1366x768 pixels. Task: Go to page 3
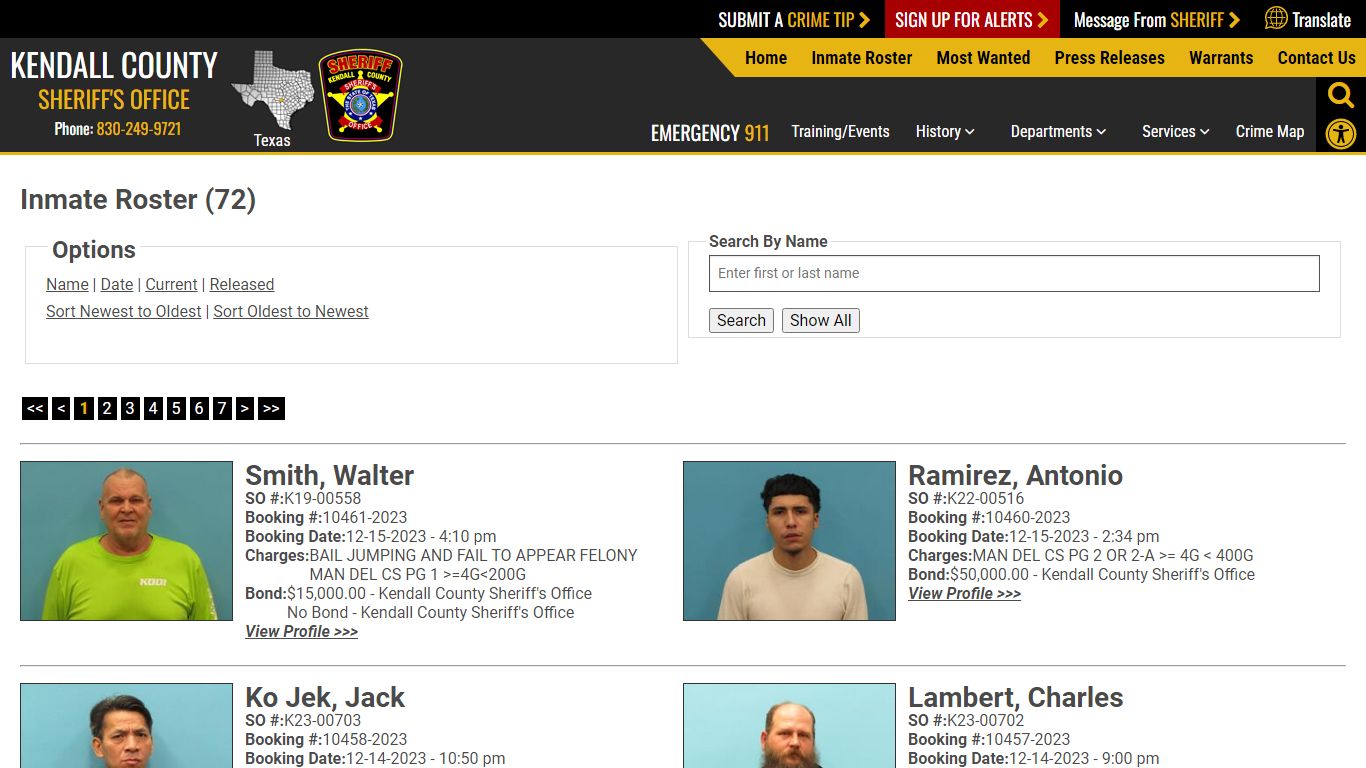click(x=130, y=408)
